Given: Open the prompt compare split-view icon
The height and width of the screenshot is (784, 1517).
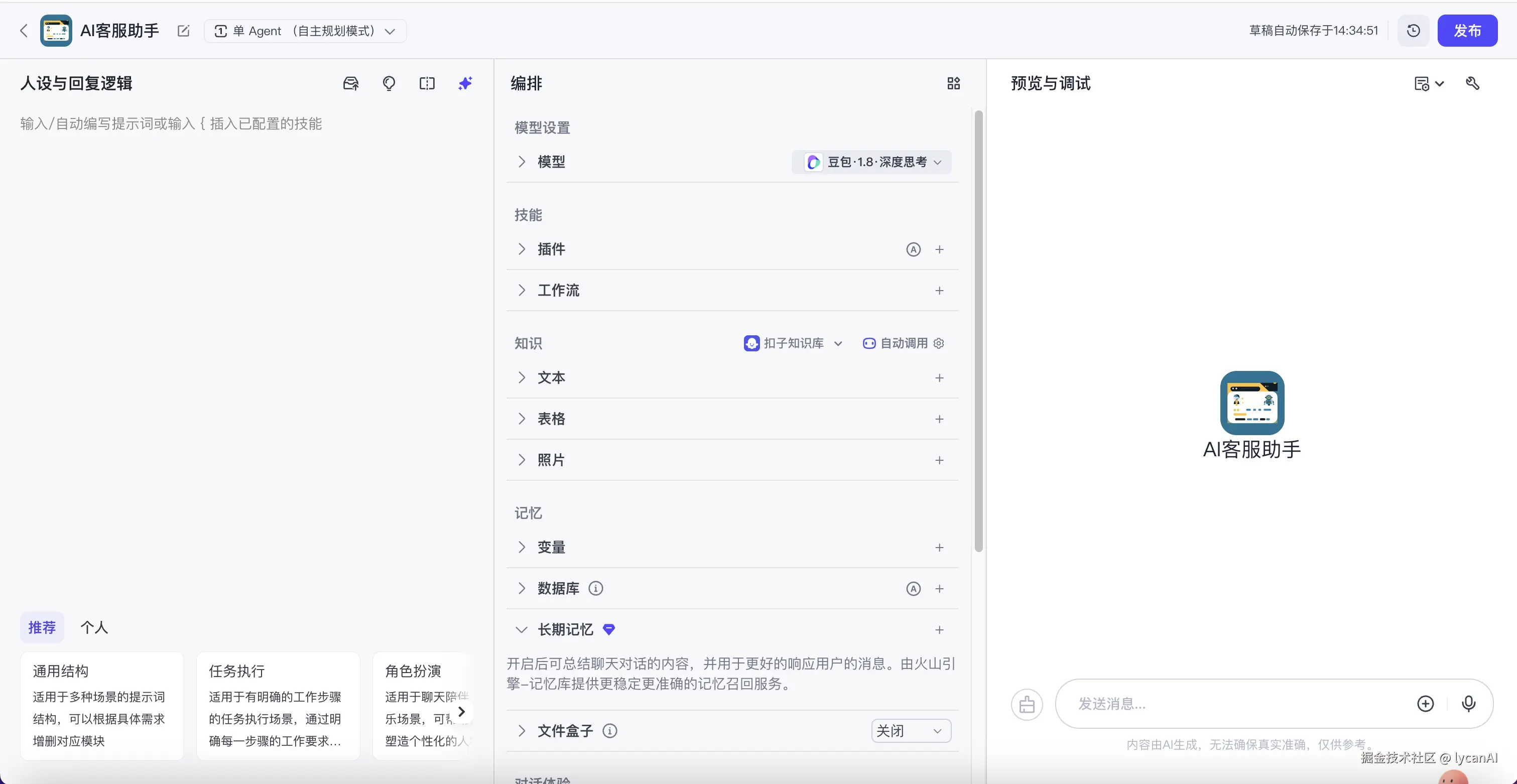Looking at the screenshot, I should pos(427,84).
